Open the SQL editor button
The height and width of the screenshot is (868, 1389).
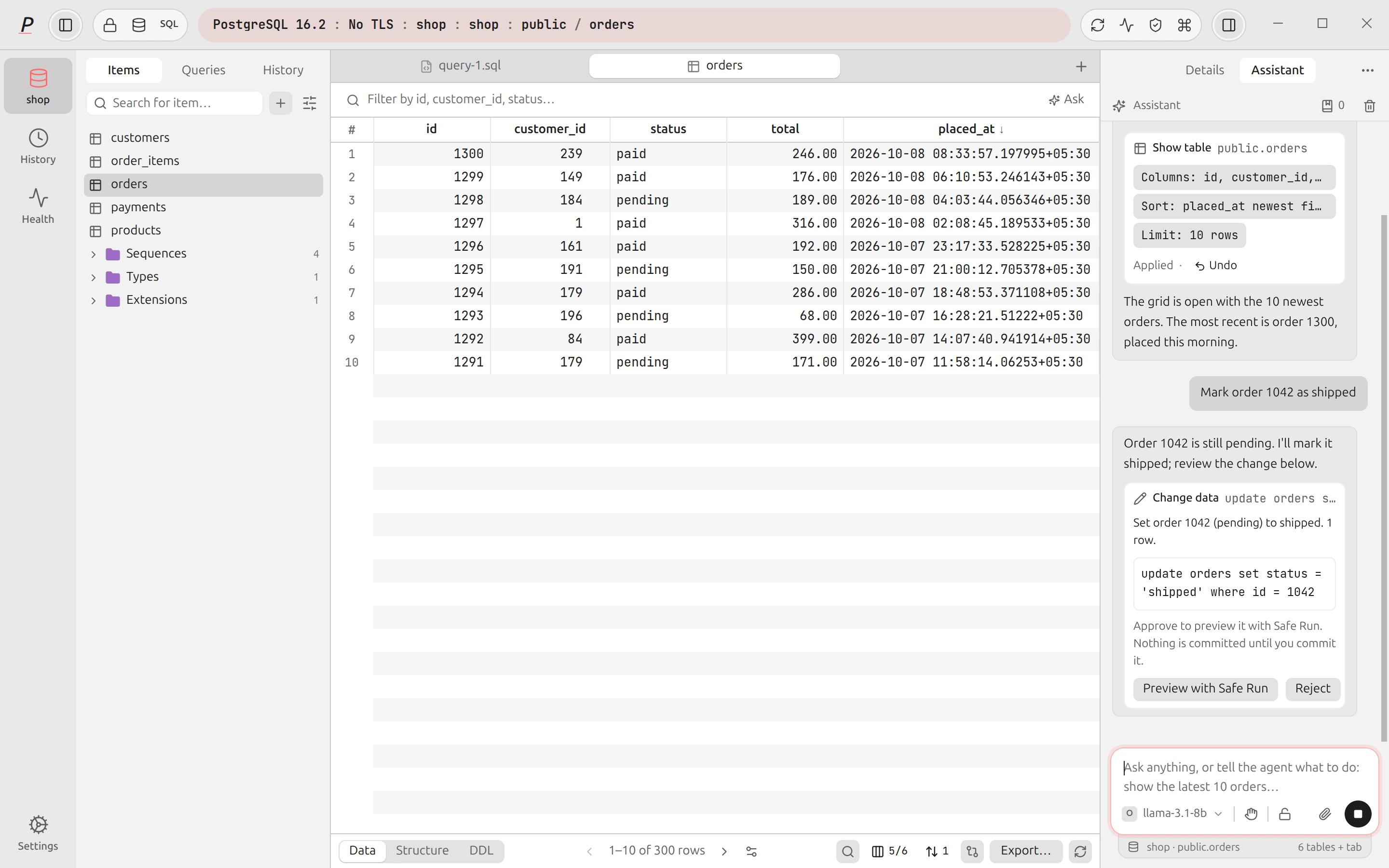tap(169, 25)
